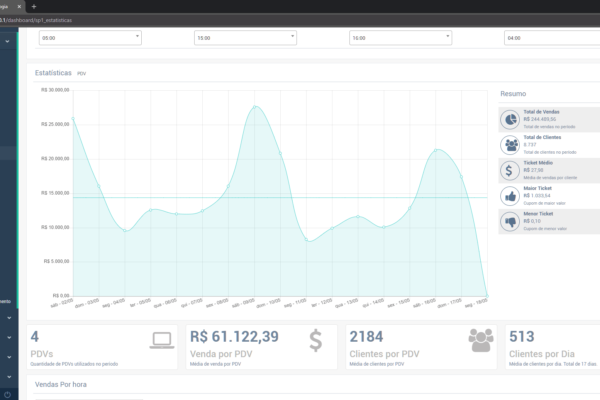This screenshot has height=400, width=600.
Task: Click the people icon in Clientes por PDV card
Action: [481, 340]
